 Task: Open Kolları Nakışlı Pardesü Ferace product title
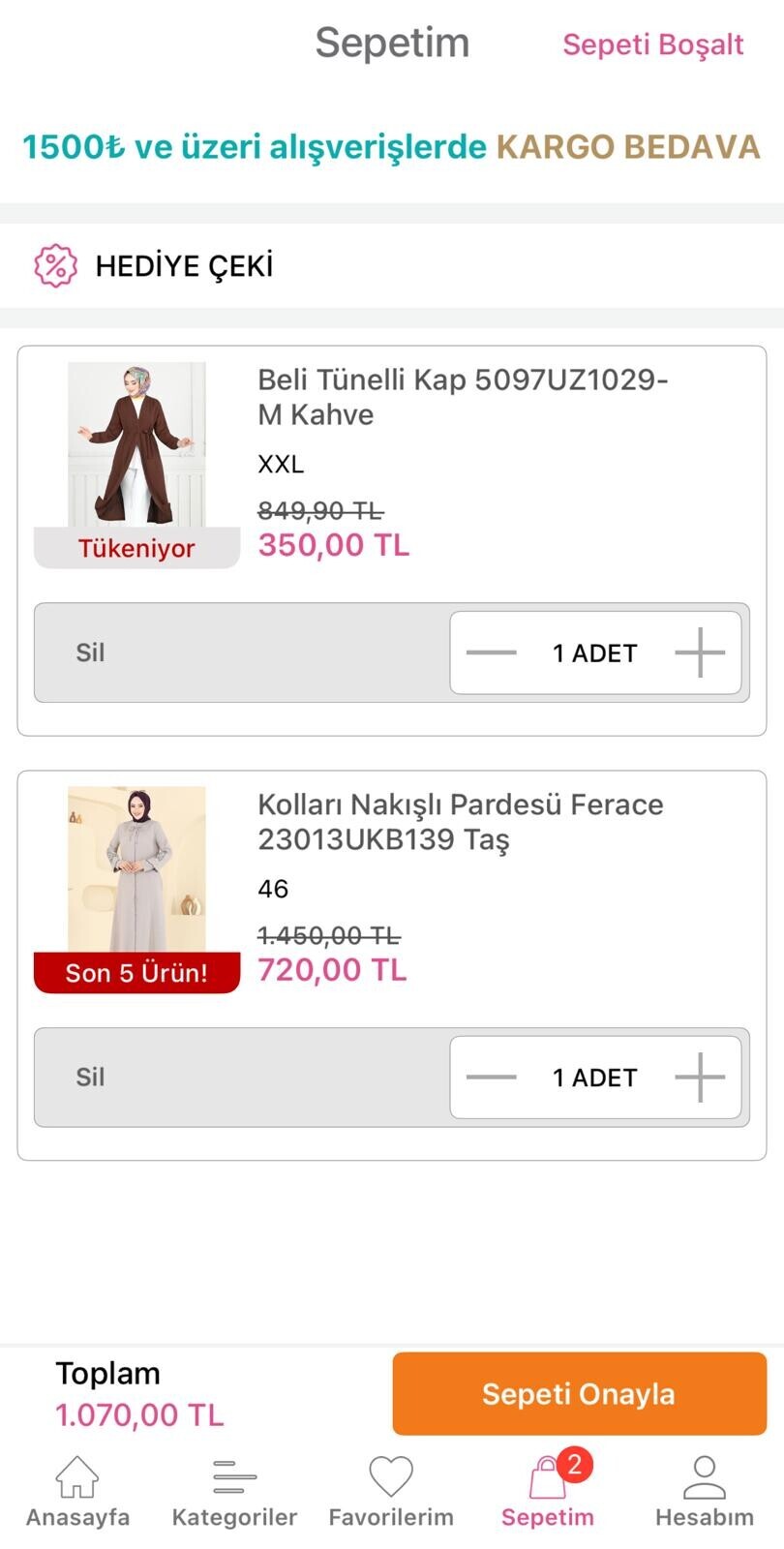(460, 821)
